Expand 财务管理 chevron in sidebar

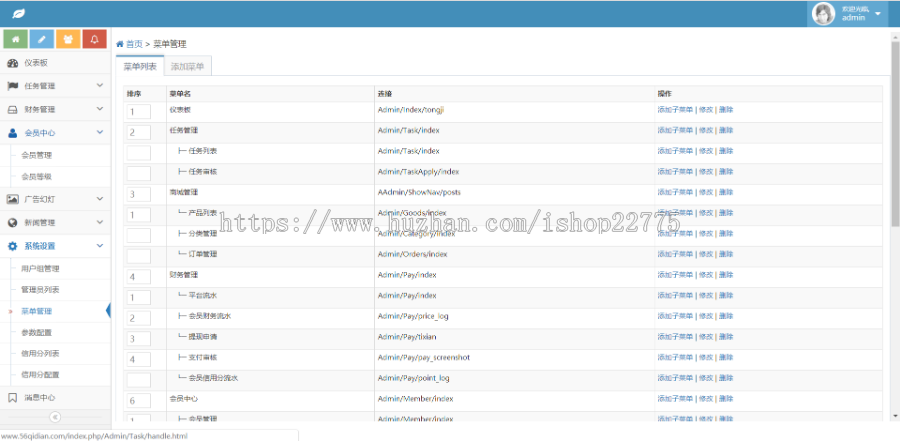coord(100,109)
